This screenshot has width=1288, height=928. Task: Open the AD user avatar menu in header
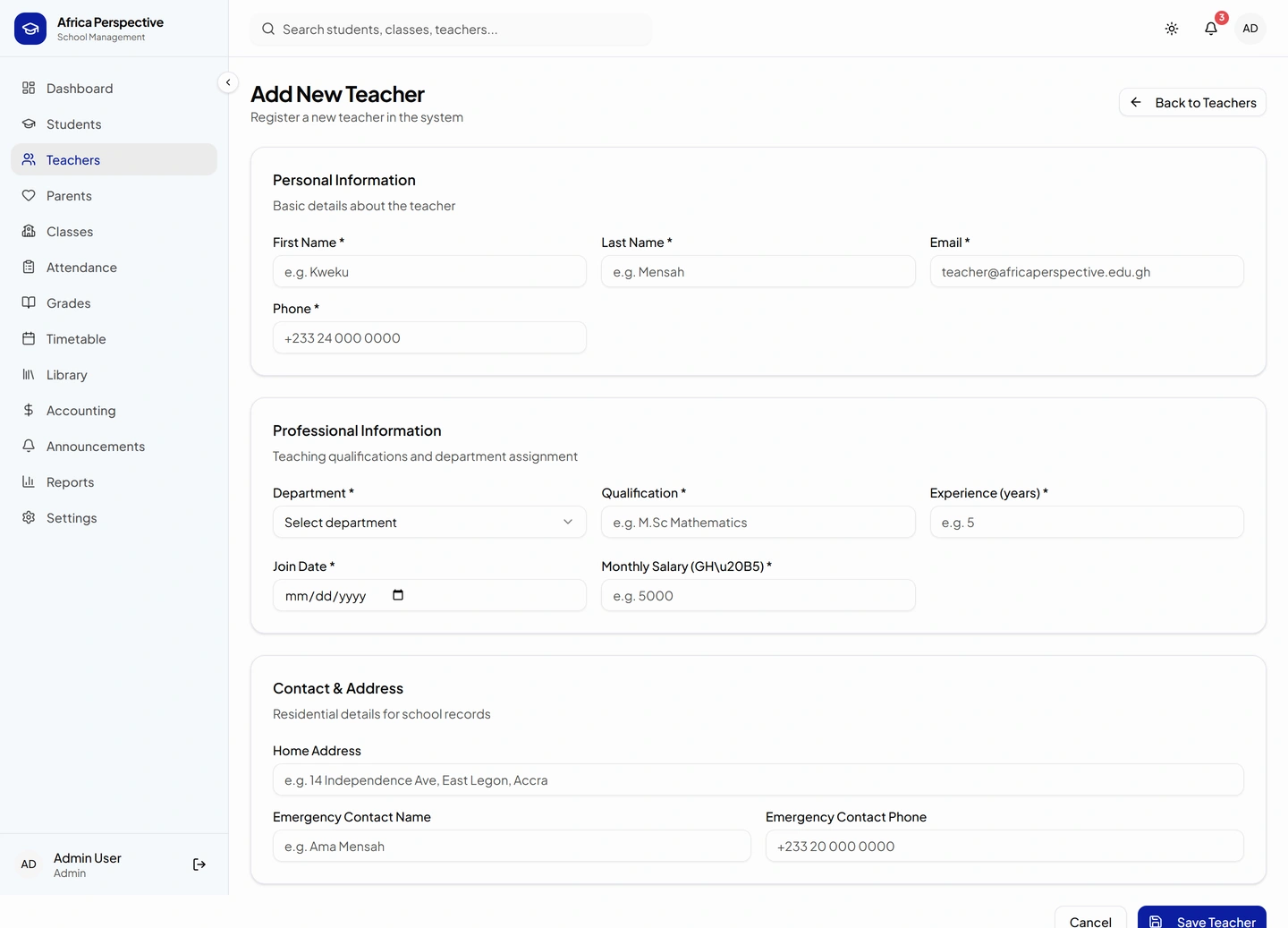click(x=1250, y=29)
